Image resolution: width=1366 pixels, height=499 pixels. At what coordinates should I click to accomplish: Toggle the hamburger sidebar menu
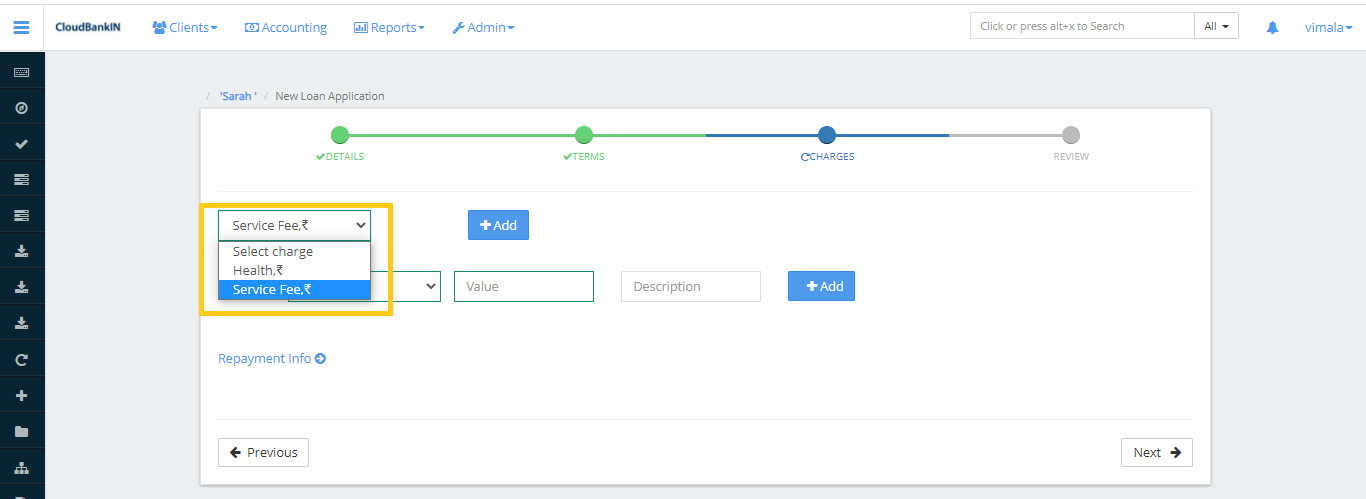(21, 27)
